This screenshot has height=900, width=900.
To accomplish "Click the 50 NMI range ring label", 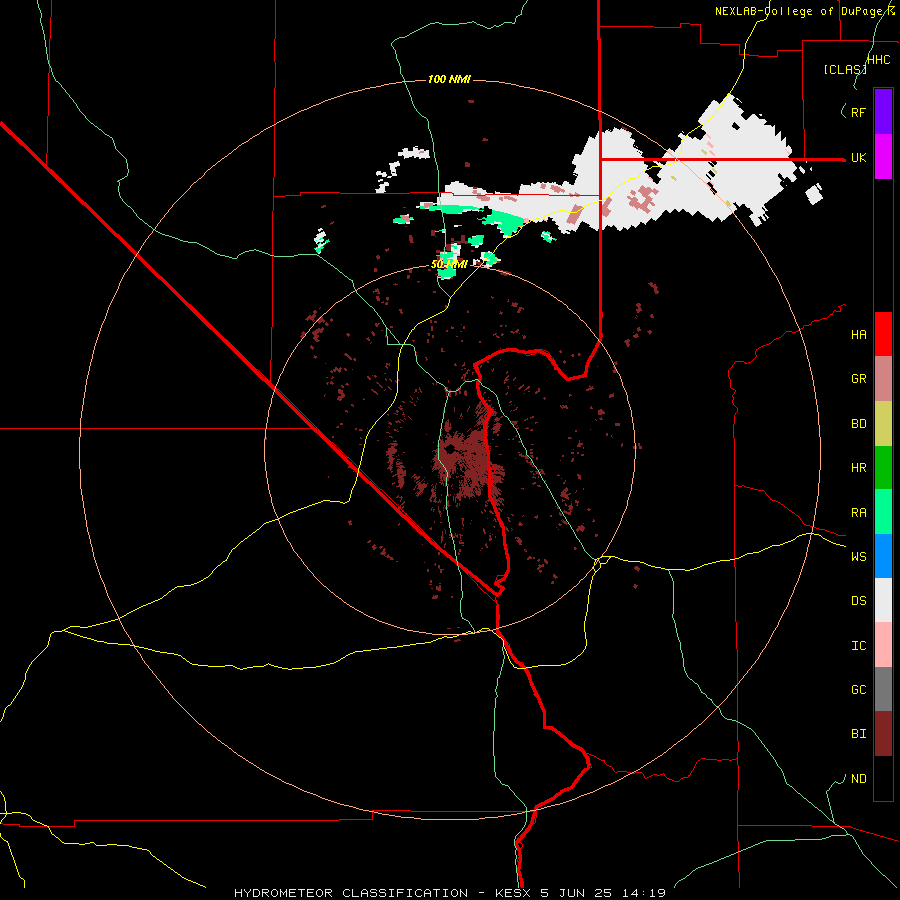I will pyautogui.click(x=449, y=264).
